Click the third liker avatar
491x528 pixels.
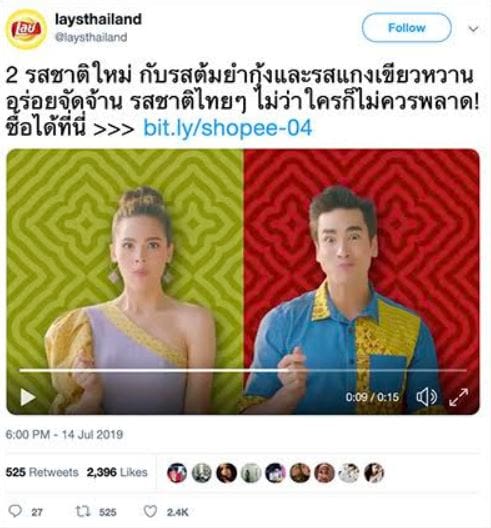[226, 472]
